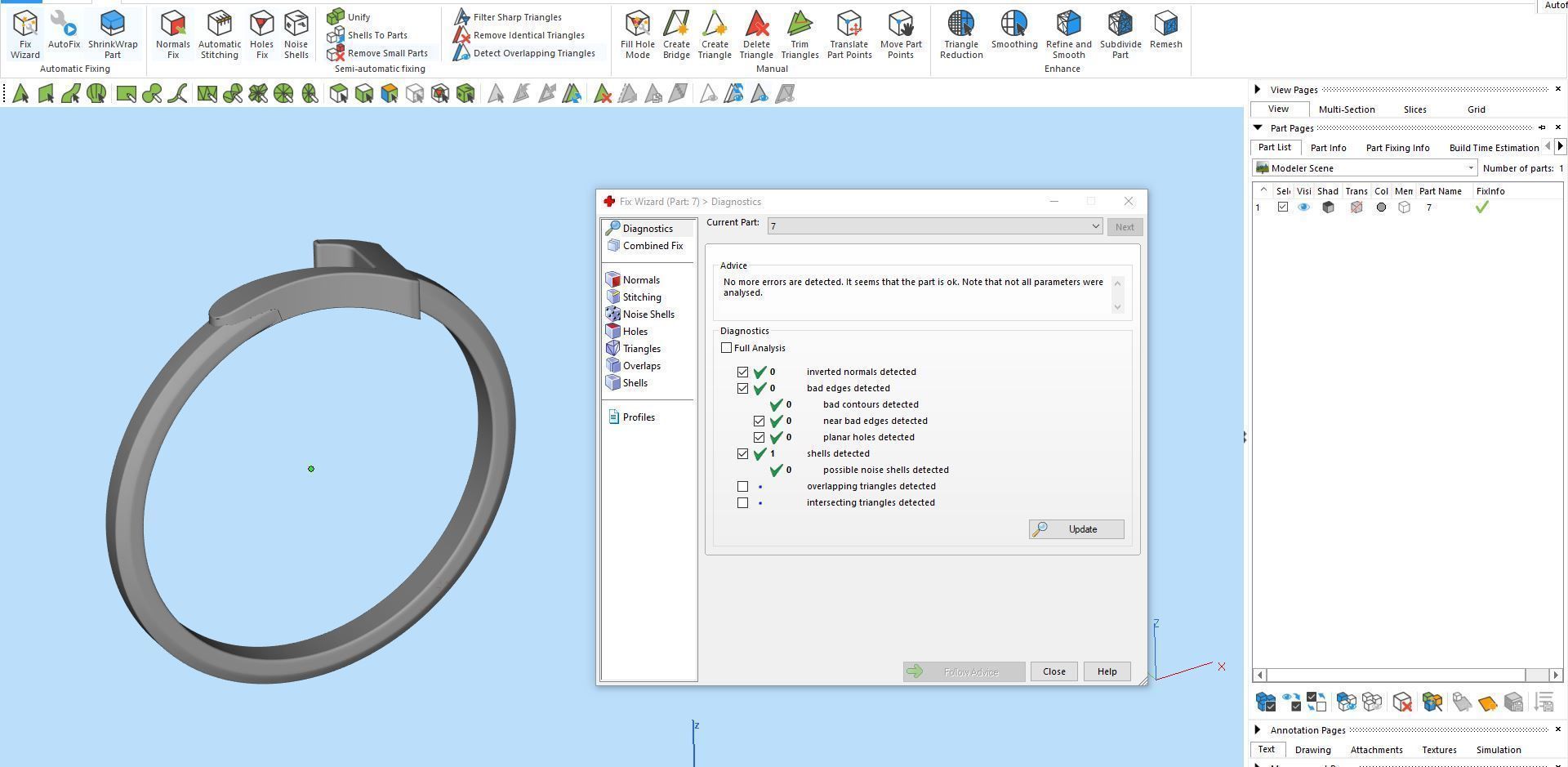Choose Remove Small Parts
Image resolution: width=1568 pixels, height=767 pixels.
(377, 53)
